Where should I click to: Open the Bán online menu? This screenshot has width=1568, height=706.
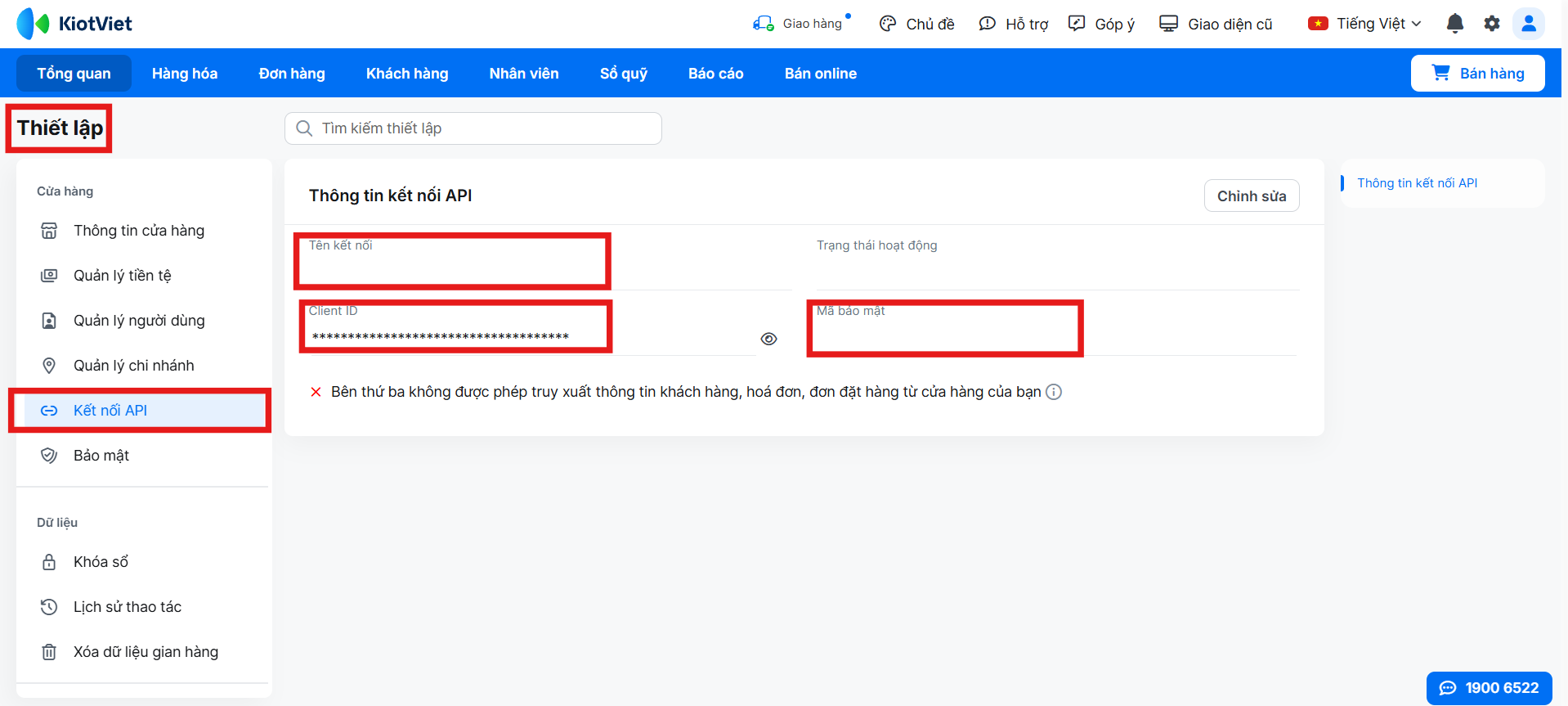point(821,74)
